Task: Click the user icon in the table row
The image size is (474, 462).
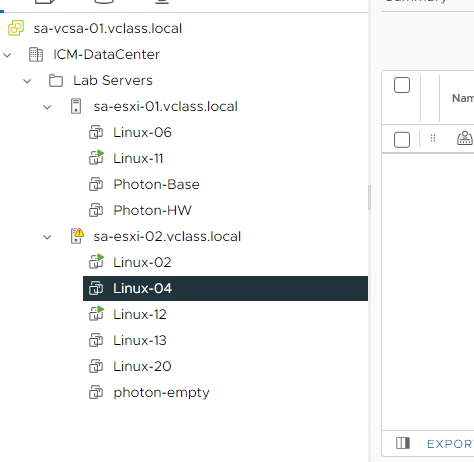Action: [x=465, y=138]
